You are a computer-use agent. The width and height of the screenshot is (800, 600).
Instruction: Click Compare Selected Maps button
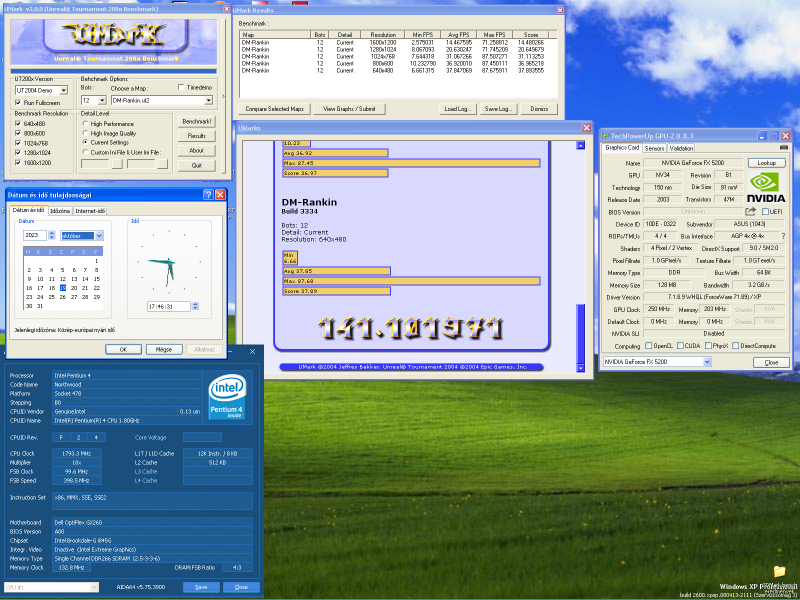coord(274,109)
